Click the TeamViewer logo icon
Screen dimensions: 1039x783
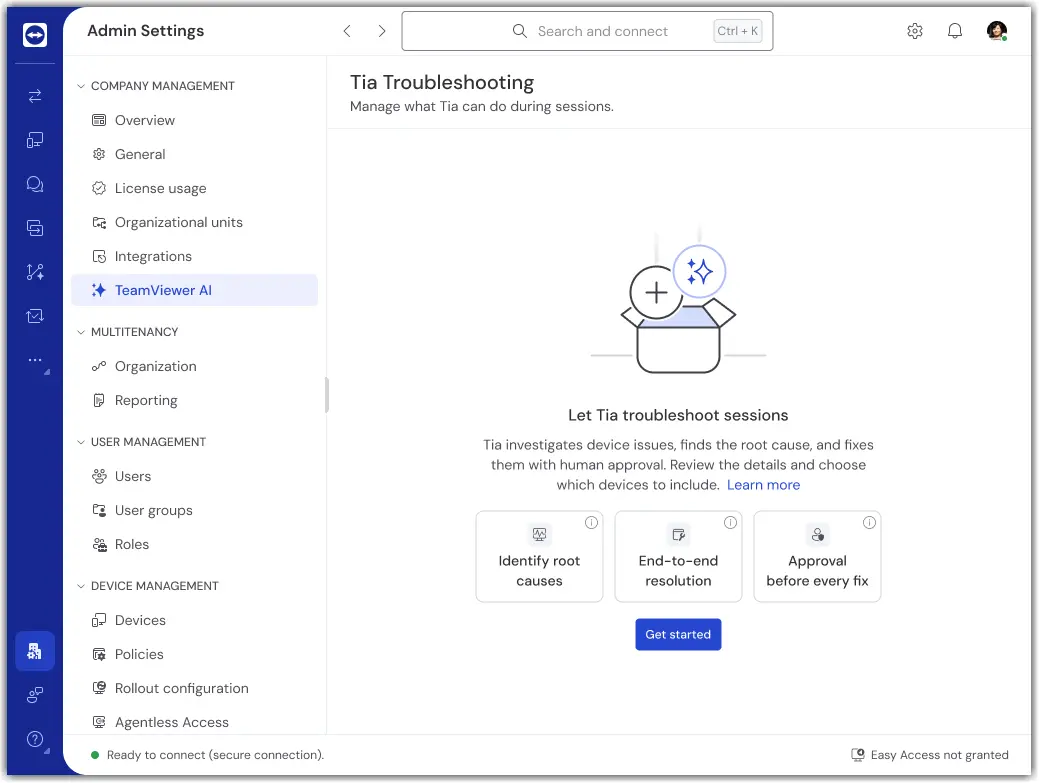34,34
